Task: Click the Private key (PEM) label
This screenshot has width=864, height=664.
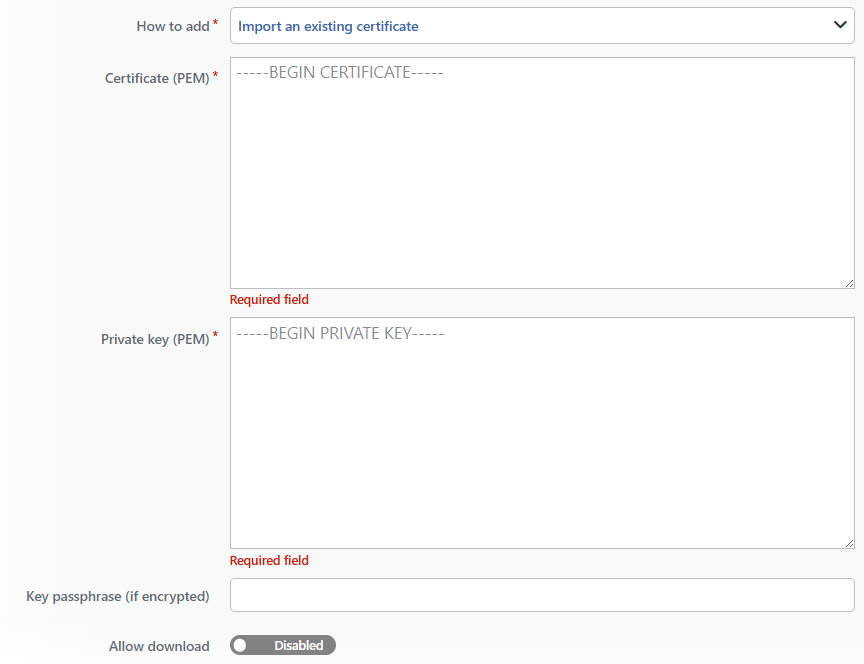Action: pyautogui.click(x=155, y=339)
